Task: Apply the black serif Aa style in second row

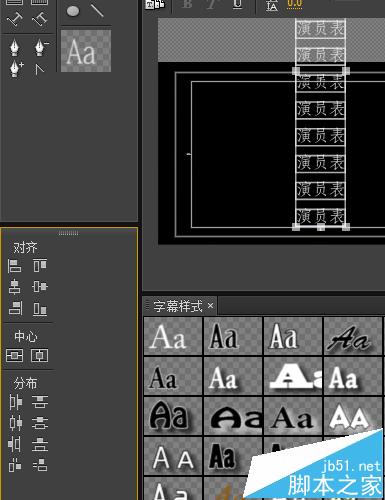Action: pyautogui.click(x=173, y=376)
